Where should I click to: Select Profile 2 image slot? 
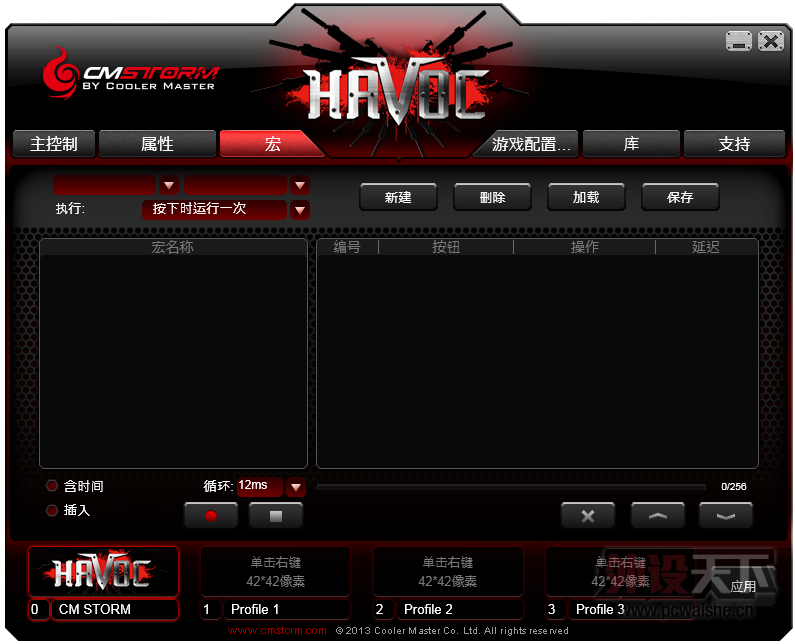pyautogui.click(x=448, y=571)
